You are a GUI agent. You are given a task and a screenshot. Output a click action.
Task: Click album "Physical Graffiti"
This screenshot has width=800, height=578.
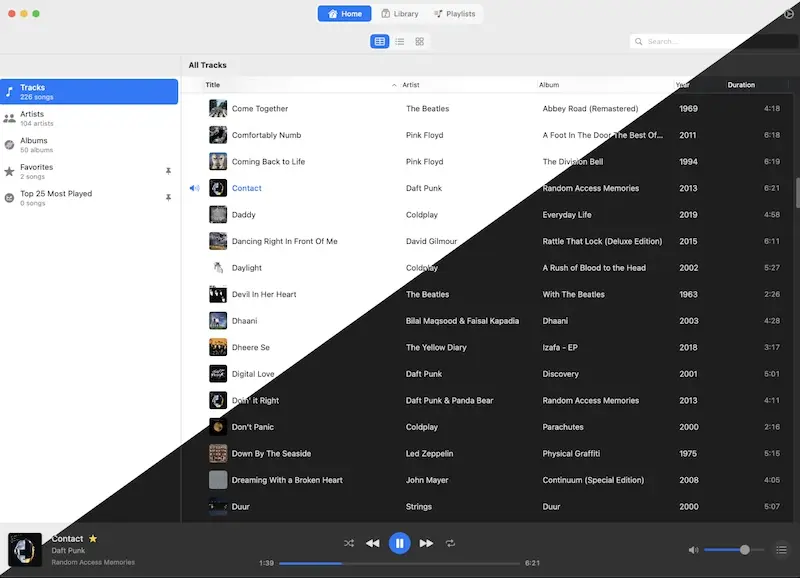click(x=571, y=454)
